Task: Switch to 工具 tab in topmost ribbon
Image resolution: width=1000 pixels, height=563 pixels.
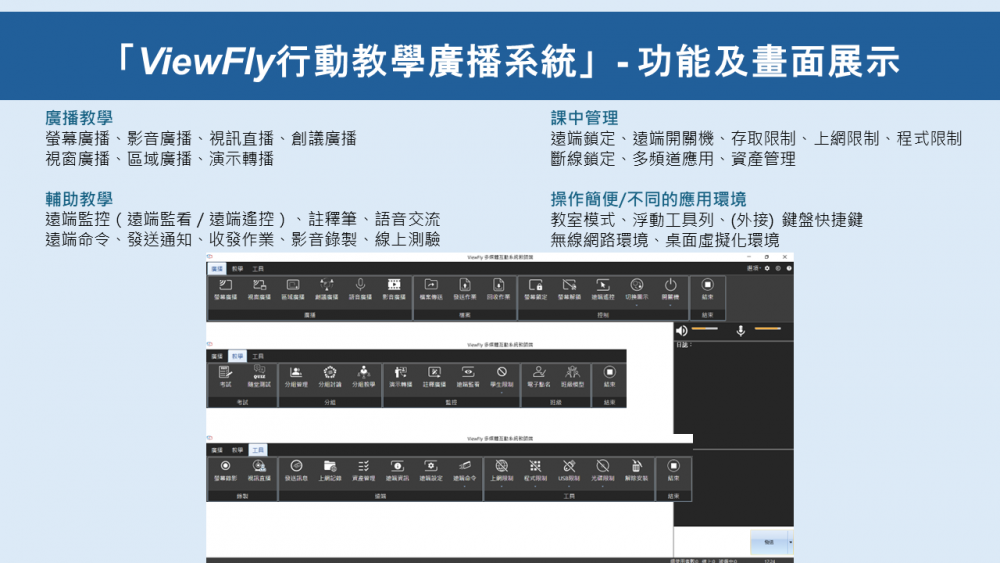Action: 258,268
